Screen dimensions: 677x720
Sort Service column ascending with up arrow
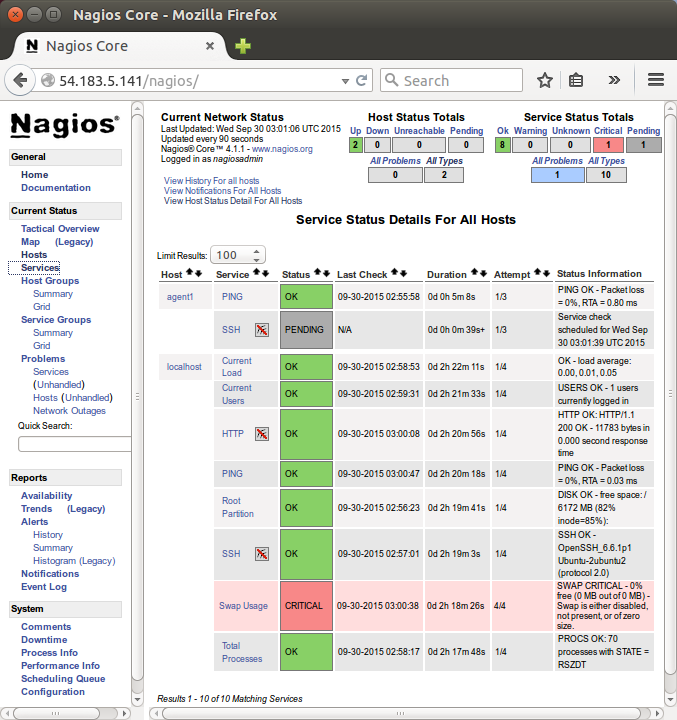(x=256, y=272)
